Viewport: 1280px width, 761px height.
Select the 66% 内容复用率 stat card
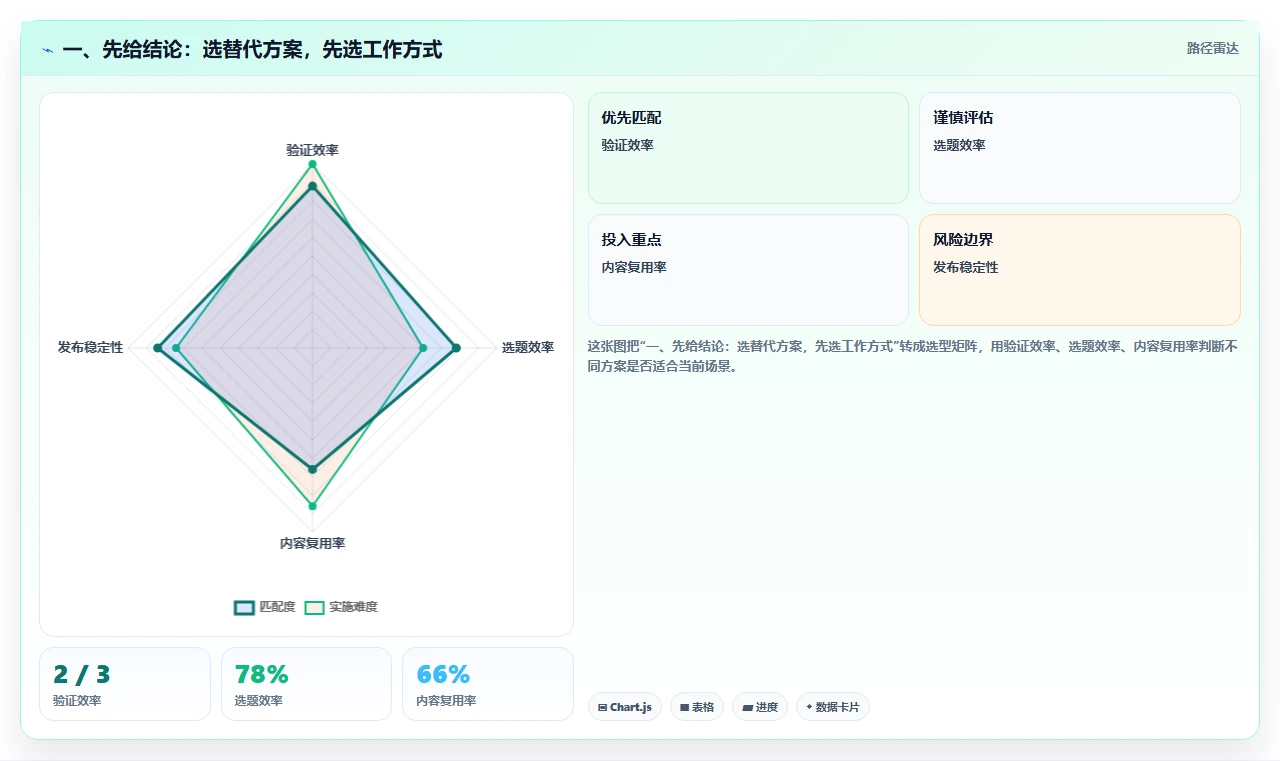pyautogui.click(x=488, y=684)
